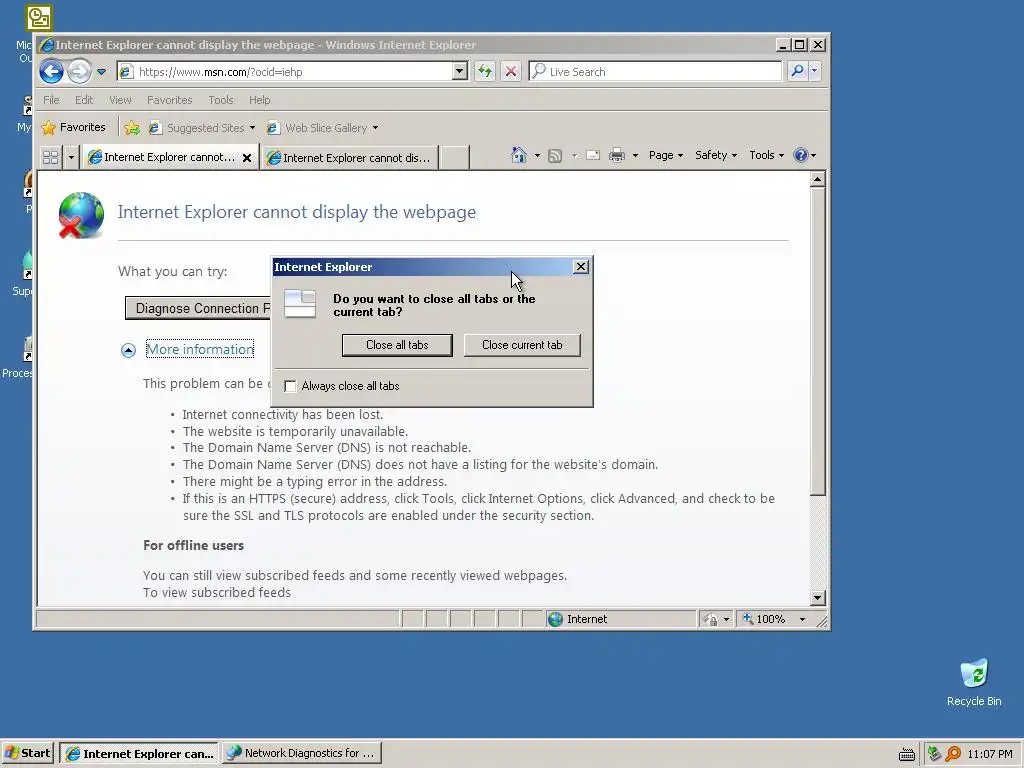Click the Print icon
Screen dimensions: 1024x768
616,155
